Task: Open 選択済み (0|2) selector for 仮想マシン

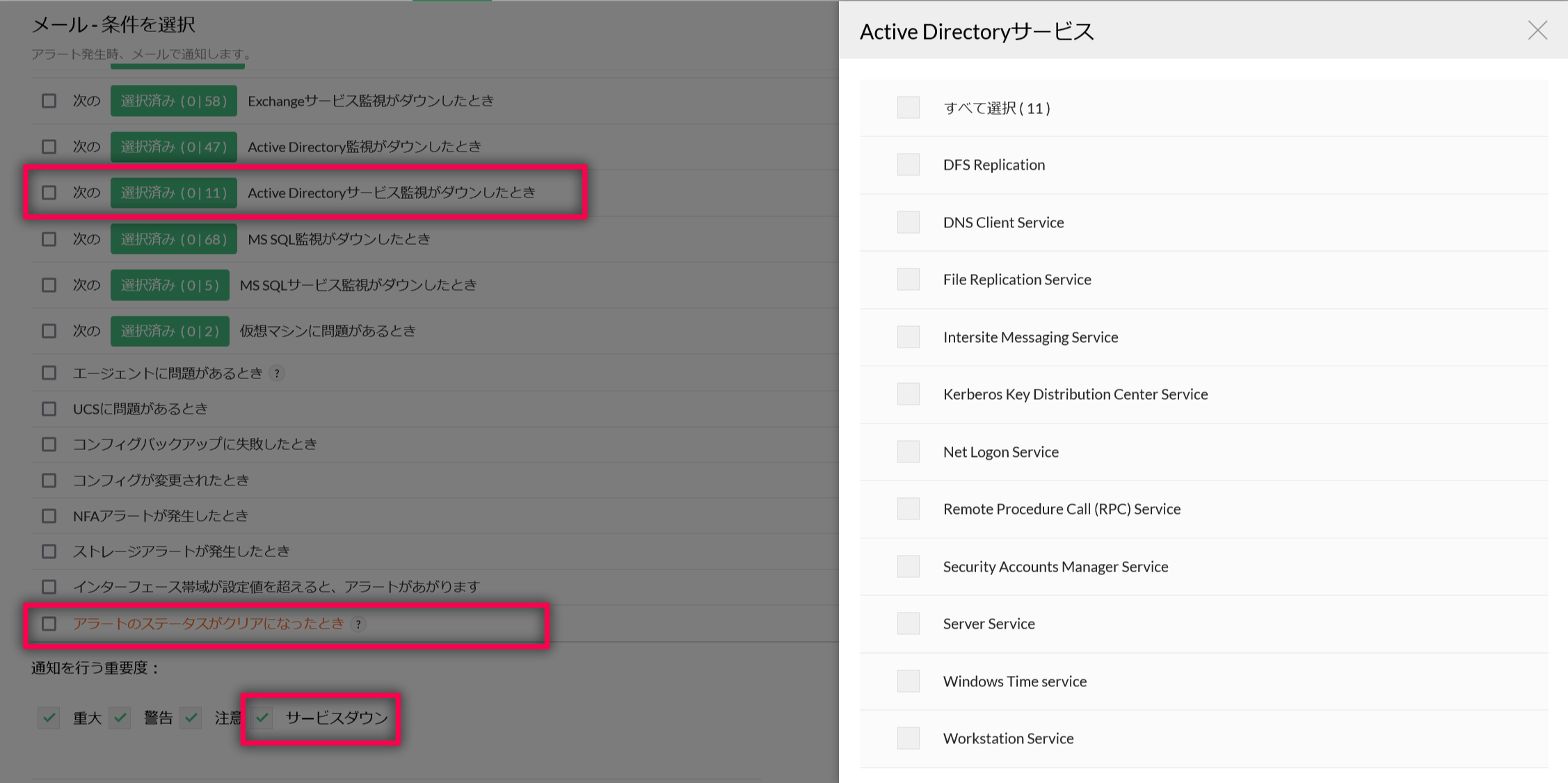Action: pyautogui.click(x=170, y=331)
